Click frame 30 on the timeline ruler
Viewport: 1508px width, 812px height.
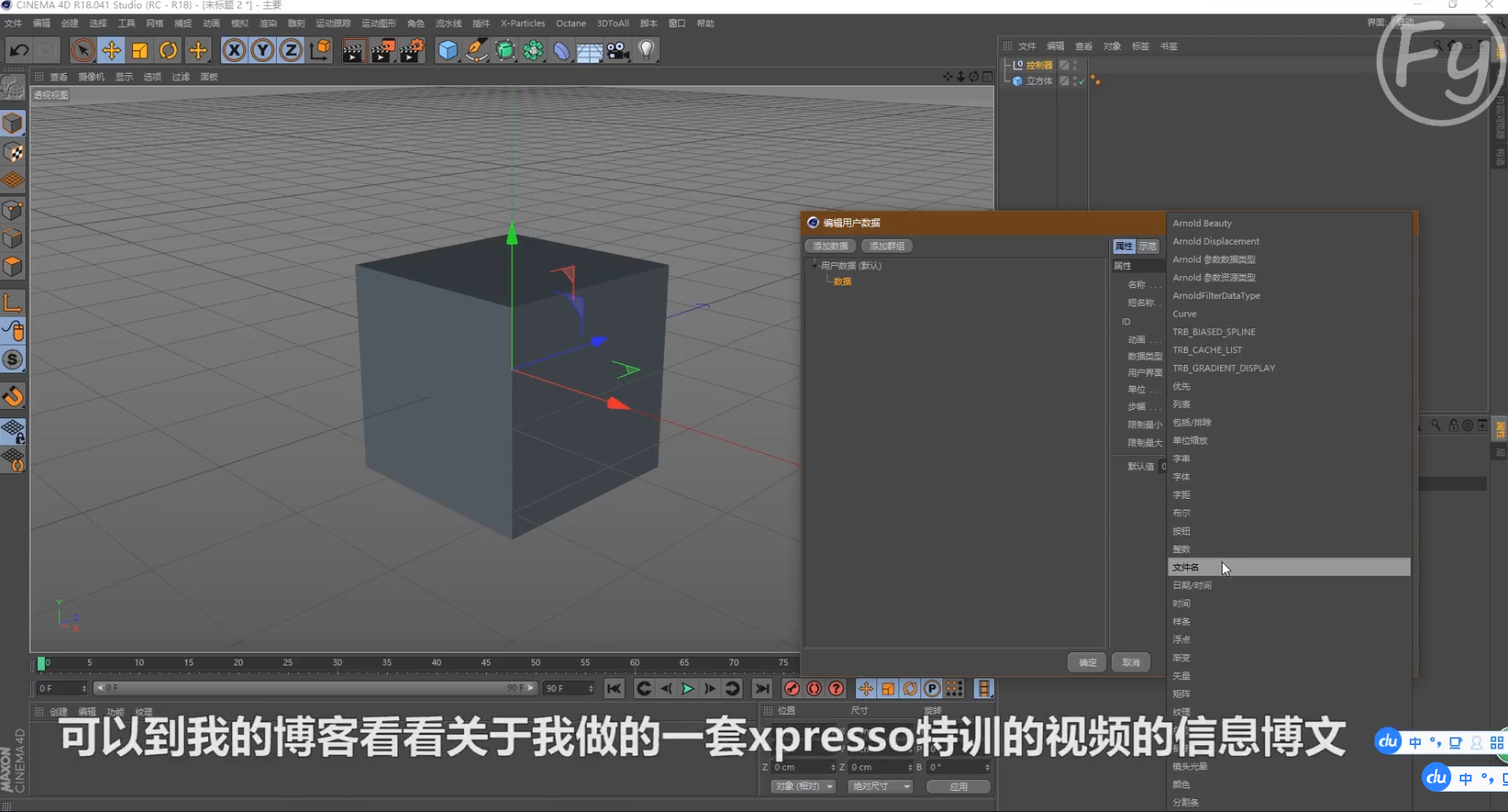pyautogui.click(x=337, y=663)
